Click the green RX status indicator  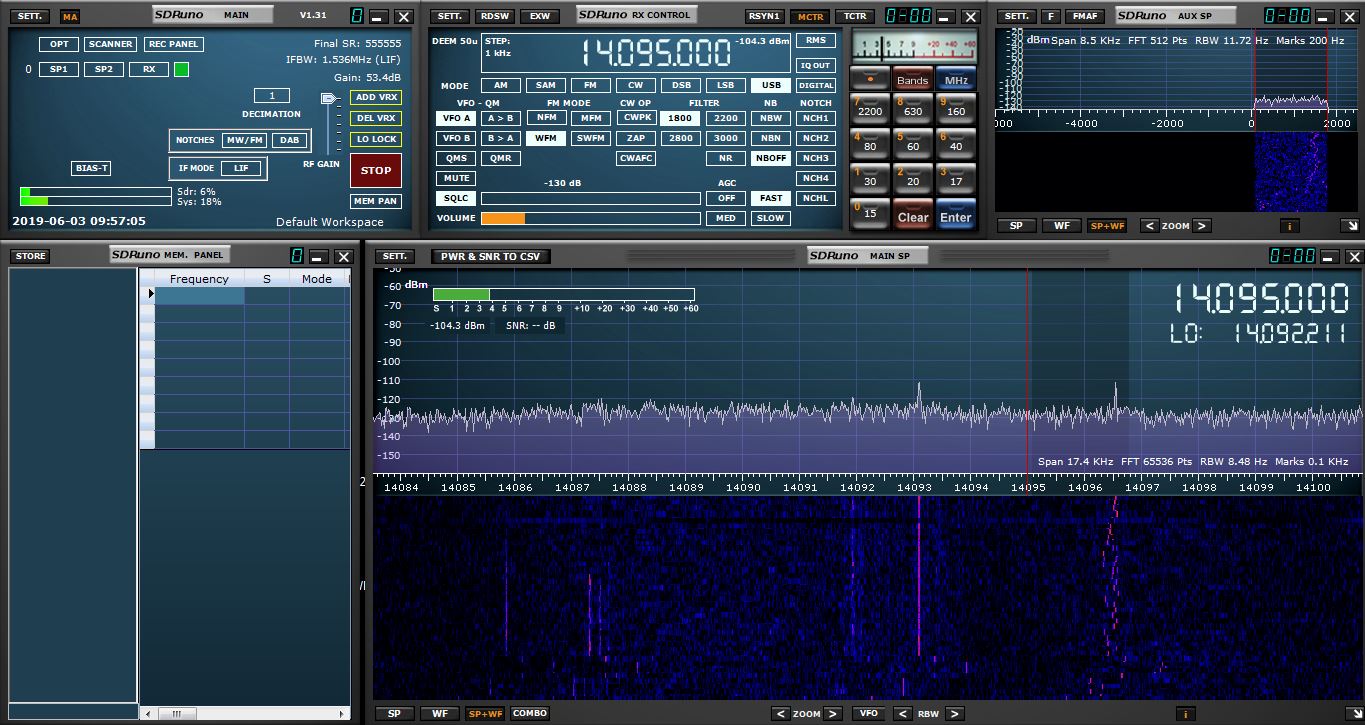[x=181, y=69]
